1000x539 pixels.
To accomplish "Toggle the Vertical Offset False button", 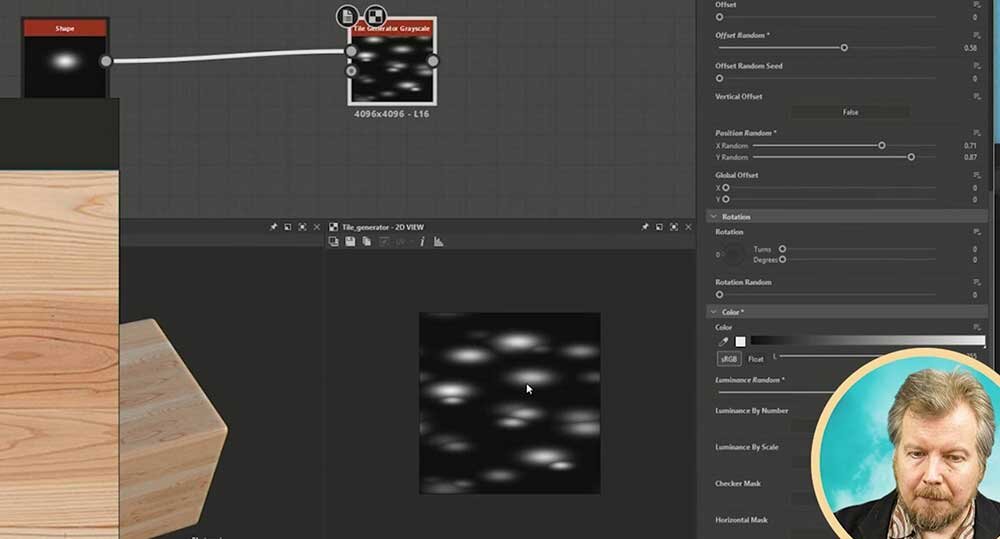I will 850,112.
